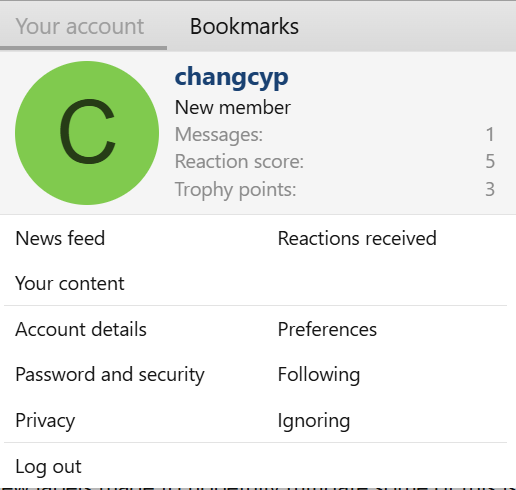Open Account details page

pyautogui.click(x=81, y=329)
